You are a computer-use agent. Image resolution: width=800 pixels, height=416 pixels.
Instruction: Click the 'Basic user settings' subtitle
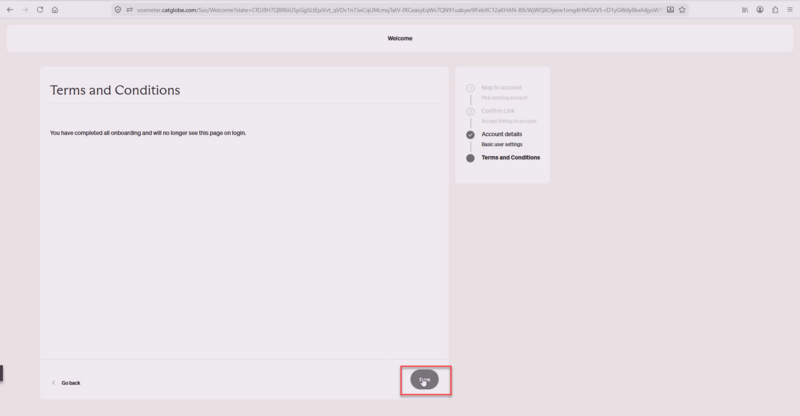[502, 144]
